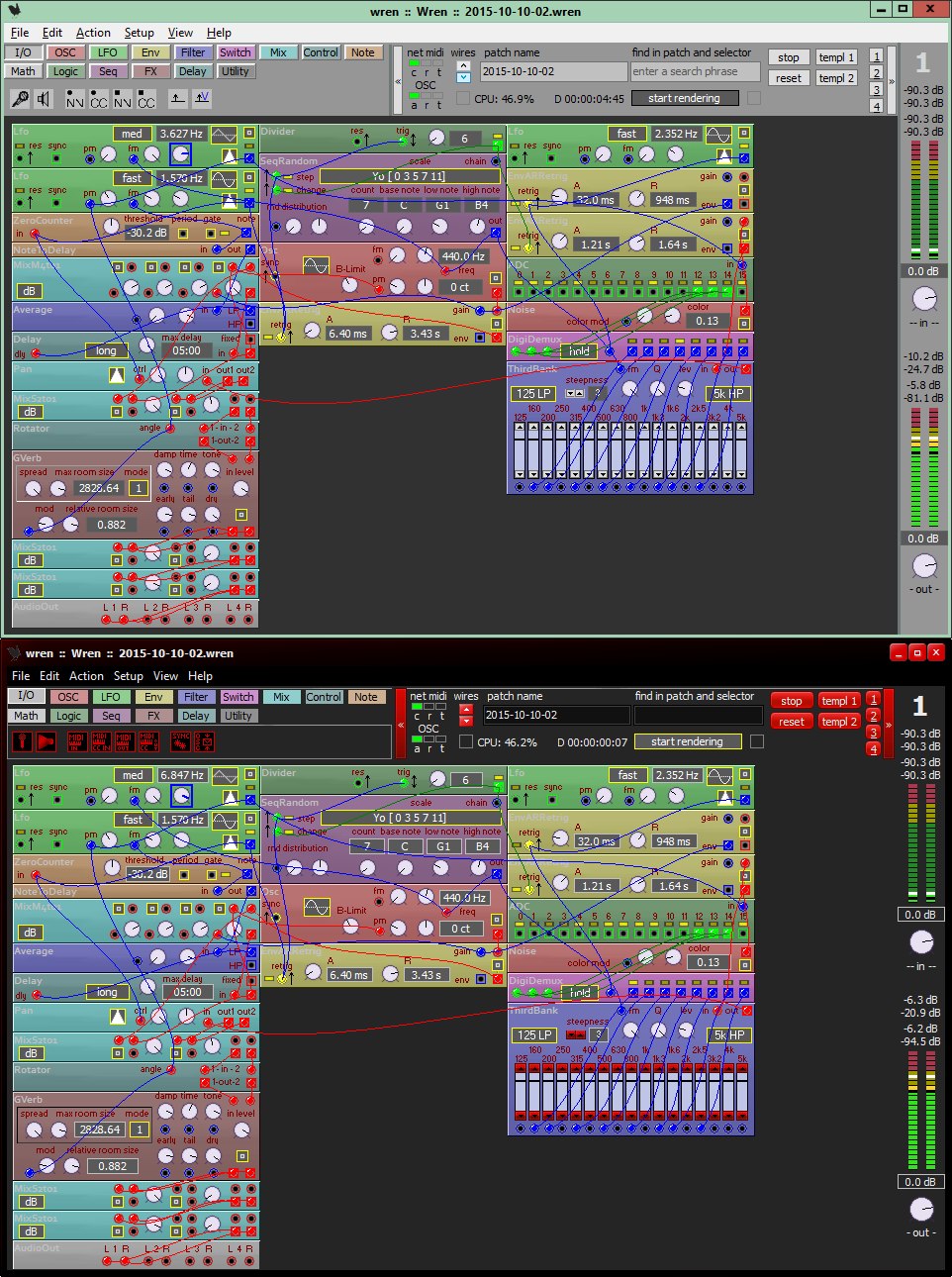Click the 'templ 1' button in the top window
952x1277 pixels.
[x=836, y=57]
